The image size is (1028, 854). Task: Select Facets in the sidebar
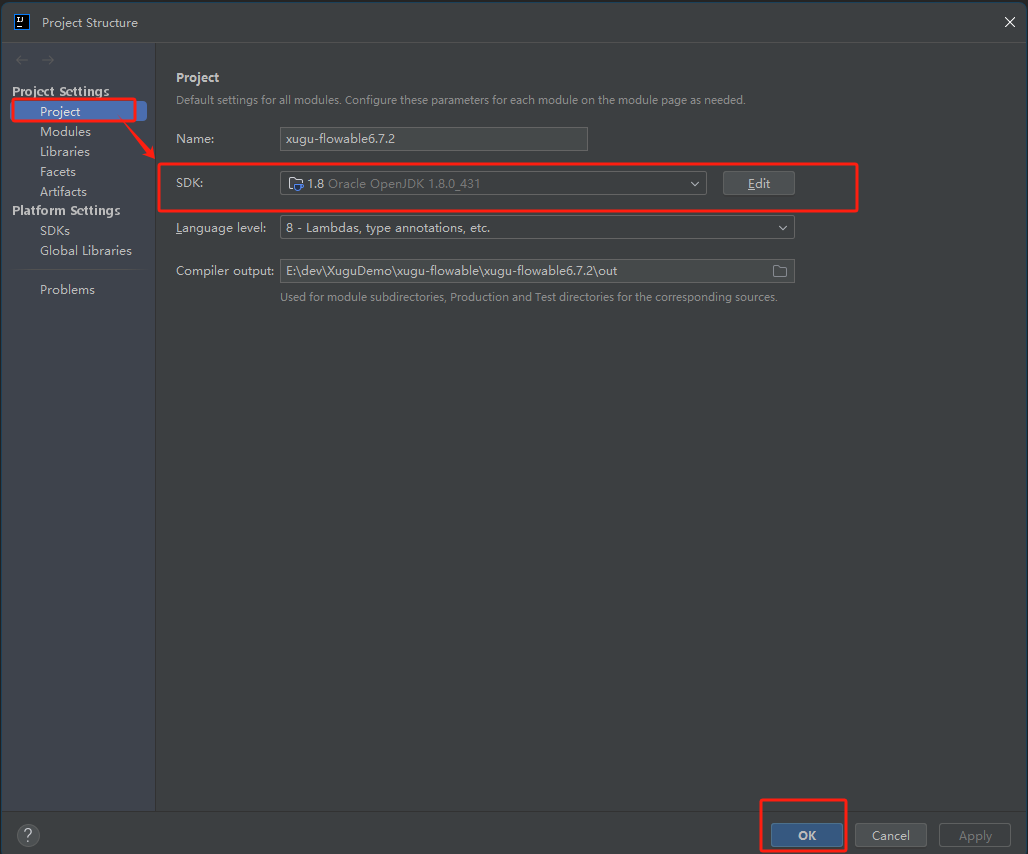[x=58, y=172]
